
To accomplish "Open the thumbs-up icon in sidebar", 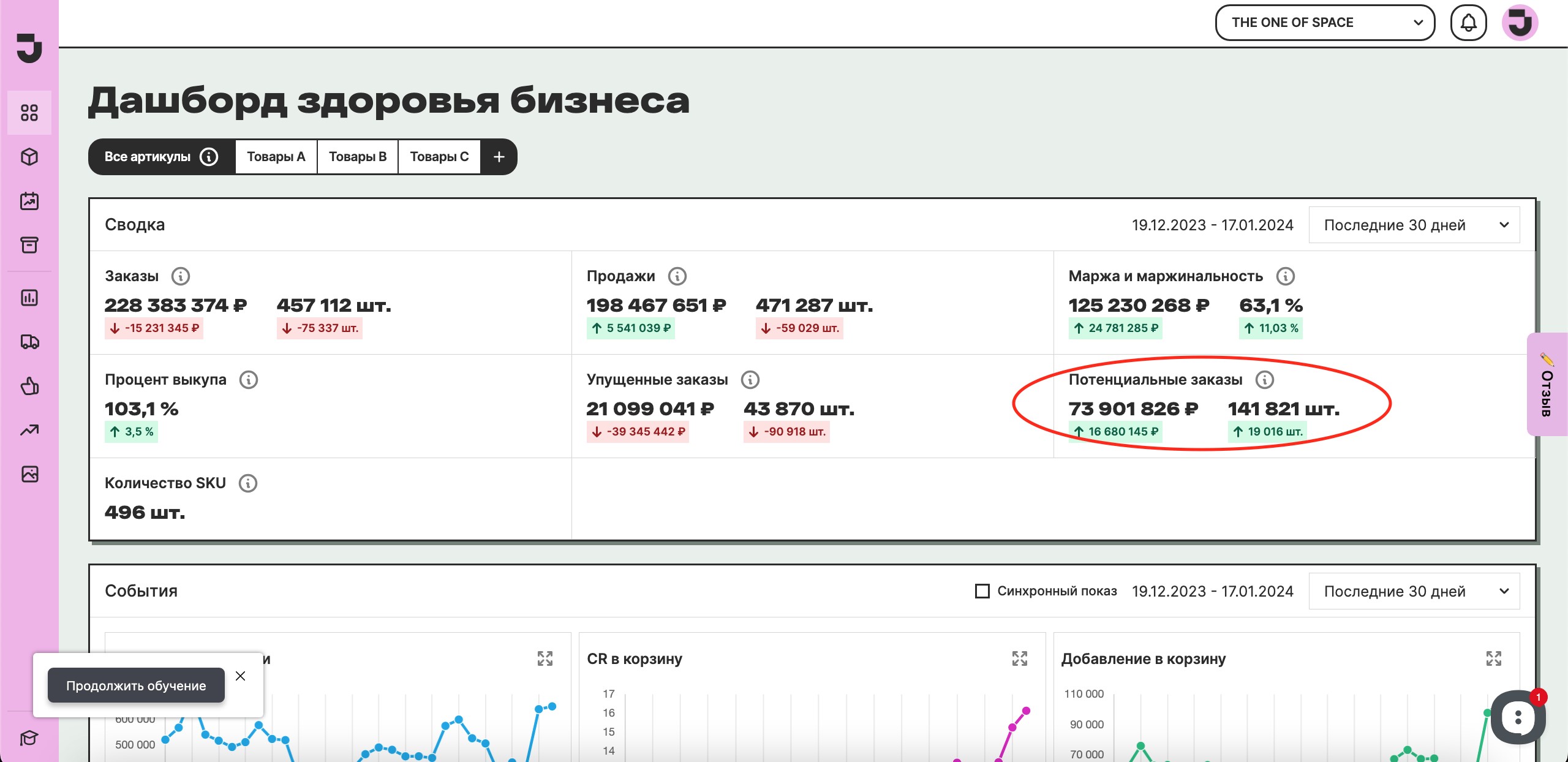I will pos(29,386).
